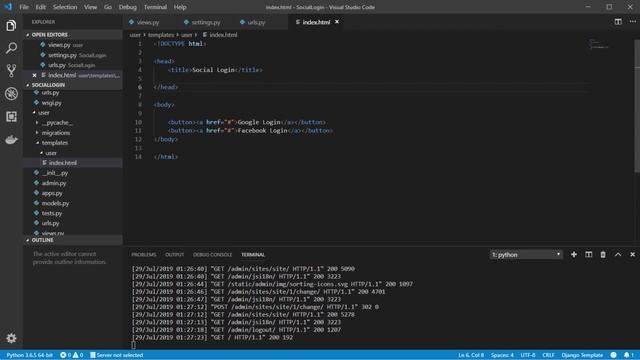This screenshot has height=360, width=640.
Task: Open the Search view in activity bar
Action: coord(11,48)
